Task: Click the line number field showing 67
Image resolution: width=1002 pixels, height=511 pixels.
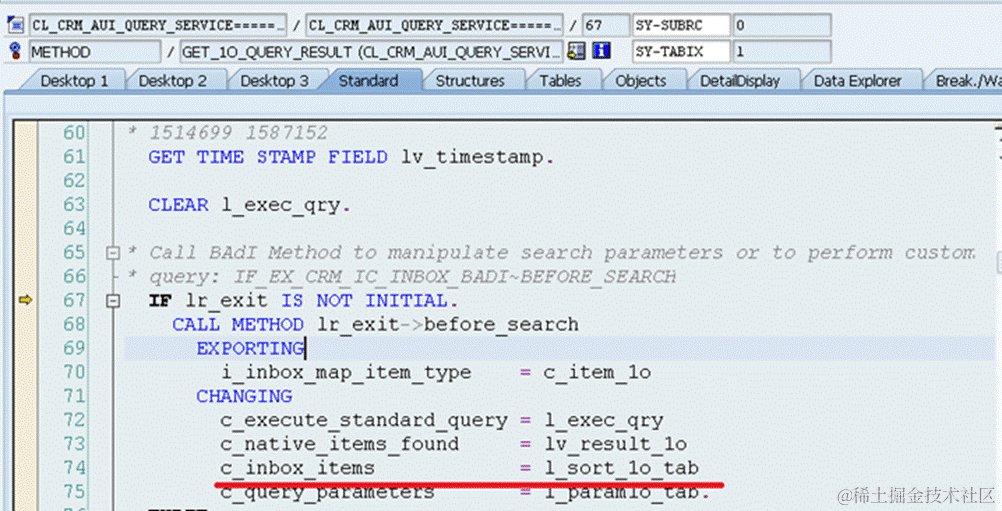Action: click(x=606, y=26)
